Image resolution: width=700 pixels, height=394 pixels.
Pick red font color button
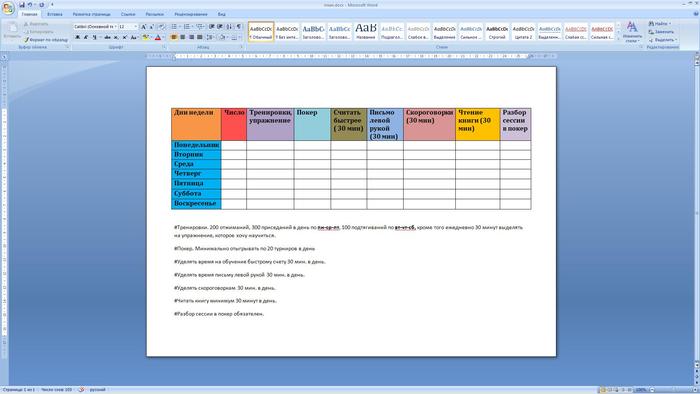pyautogui.click(x=157, y=37)
